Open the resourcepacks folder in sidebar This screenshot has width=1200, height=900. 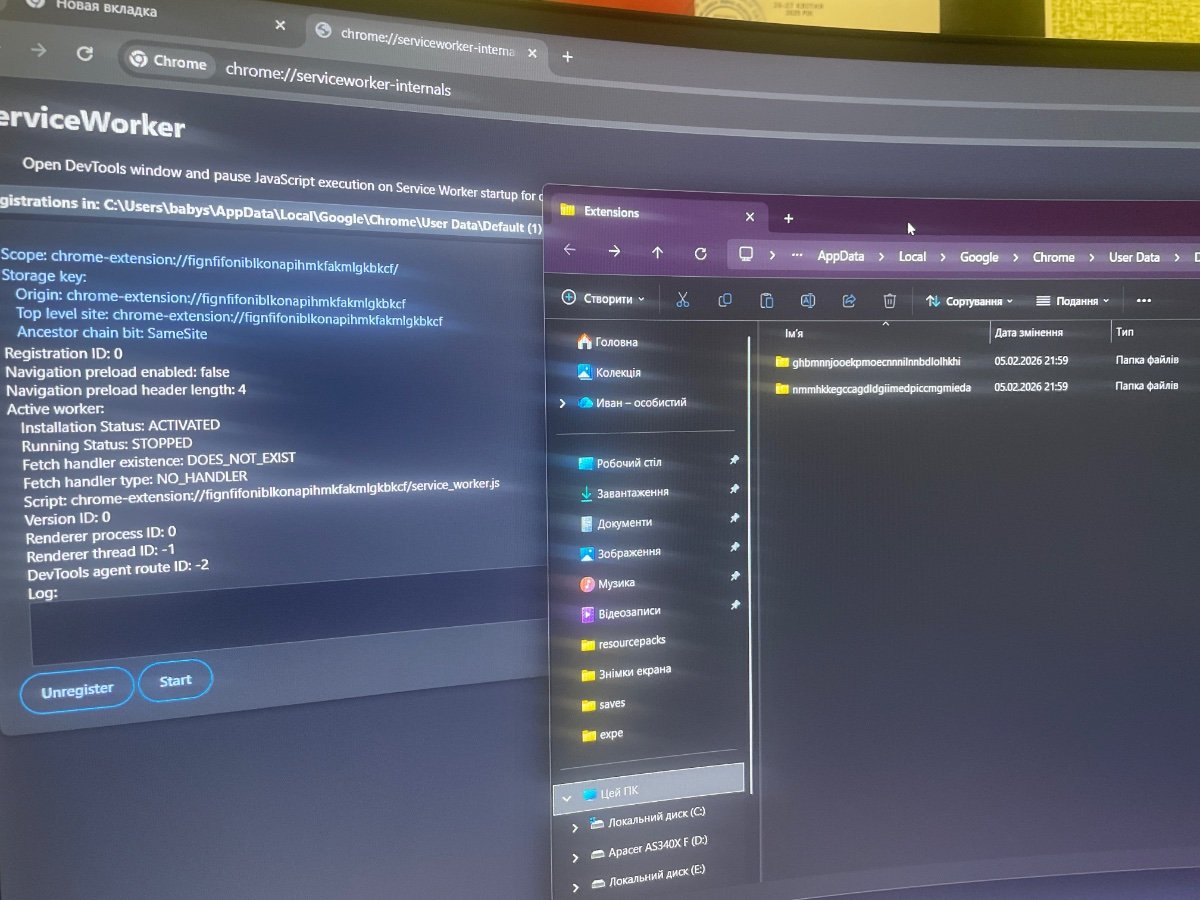(623, 643)
